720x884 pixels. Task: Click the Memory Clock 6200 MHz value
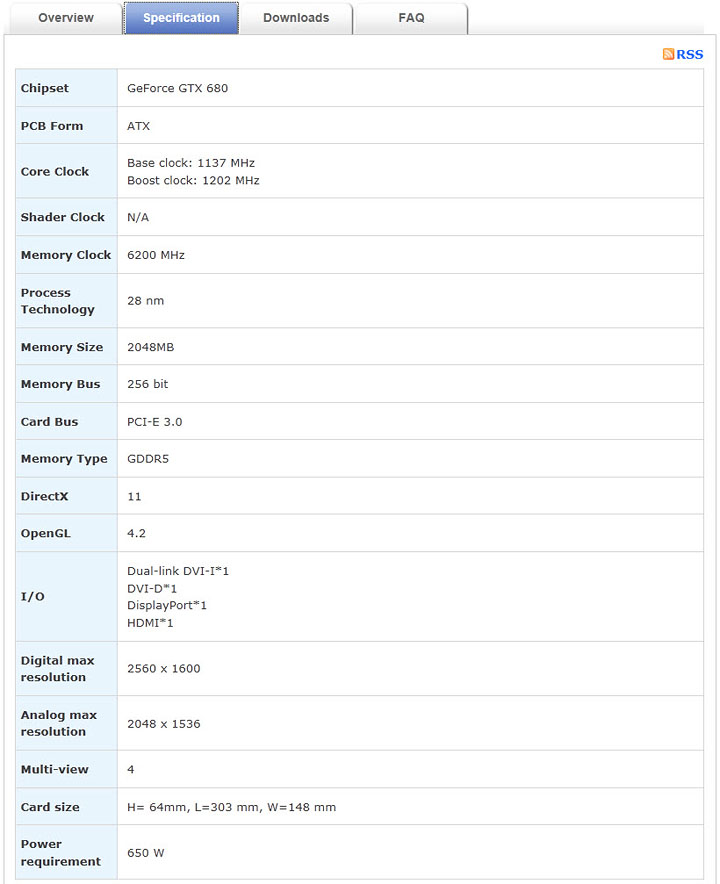tap(156, 255)
